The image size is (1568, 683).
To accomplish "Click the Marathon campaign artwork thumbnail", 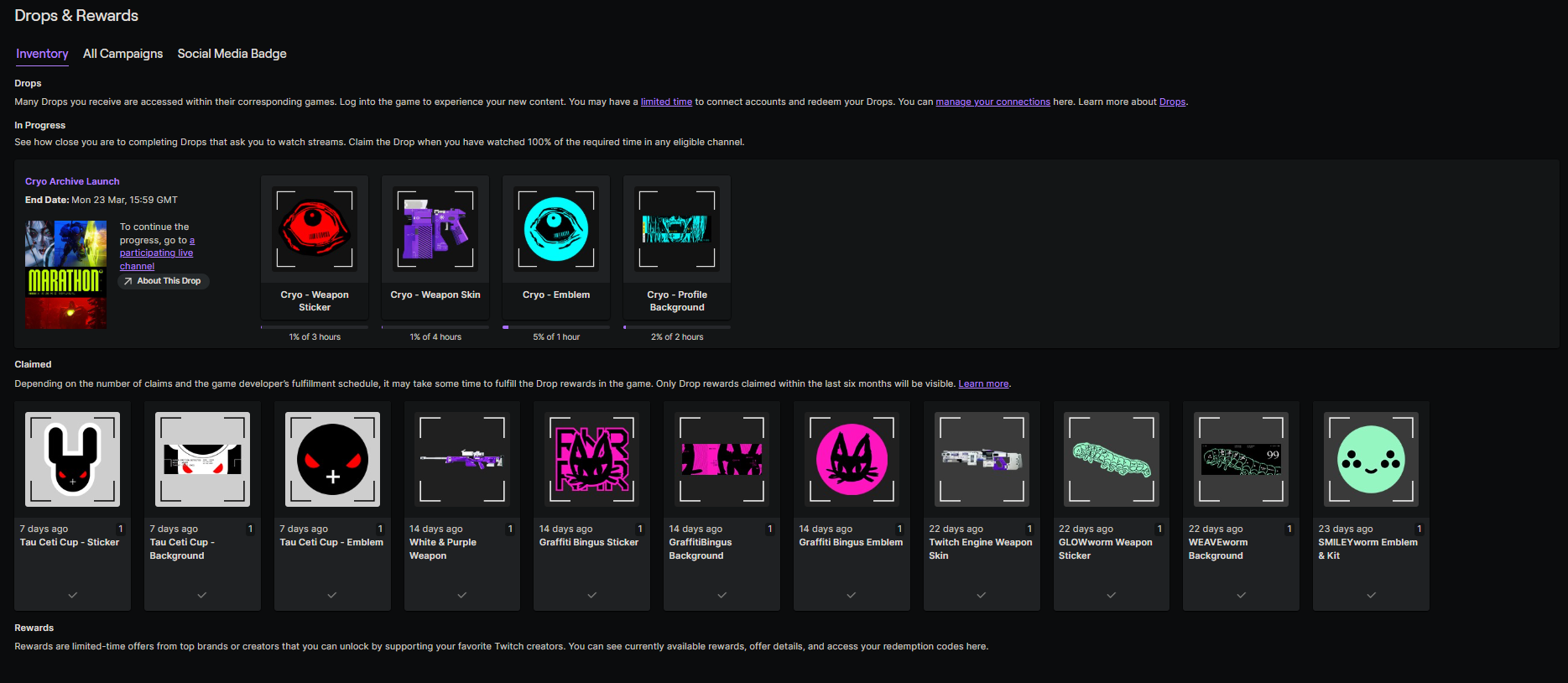I will pos(65,274).
